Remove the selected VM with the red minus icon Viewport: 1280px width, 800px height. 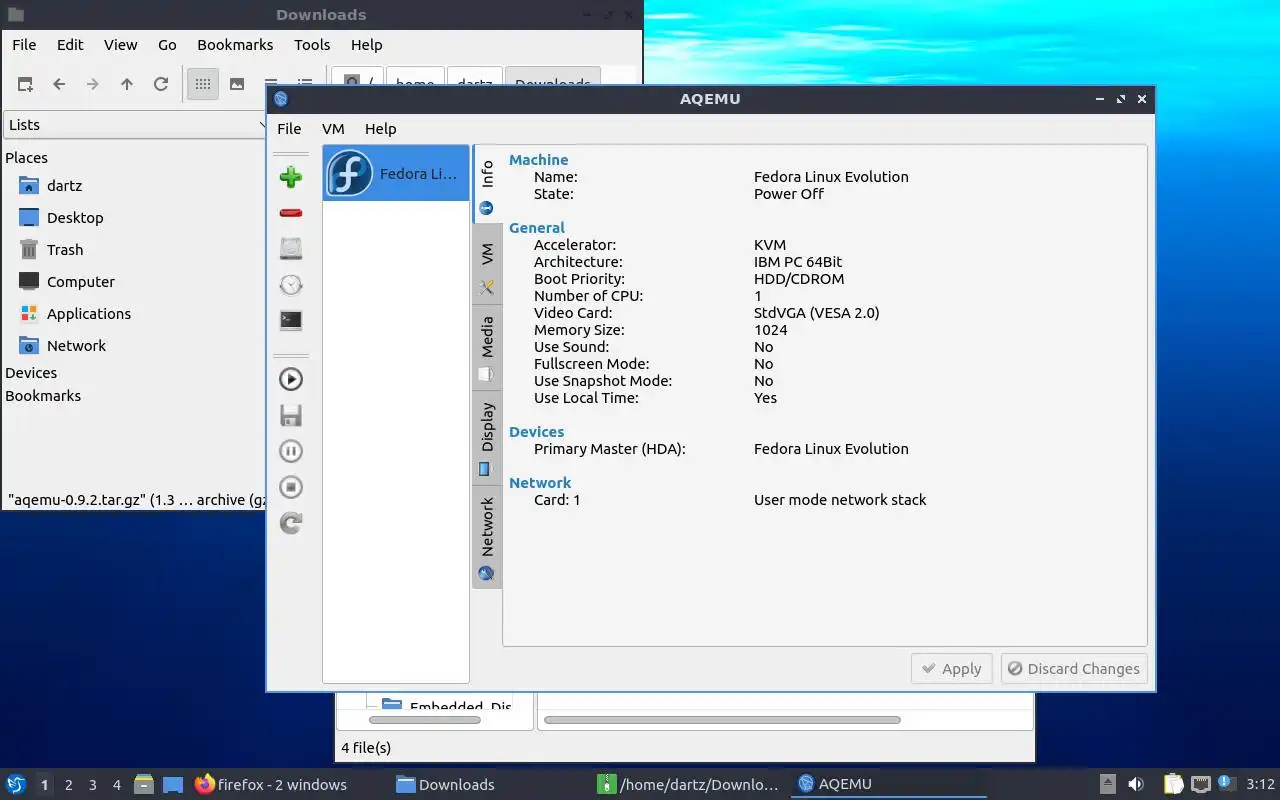tap(291, 213)
